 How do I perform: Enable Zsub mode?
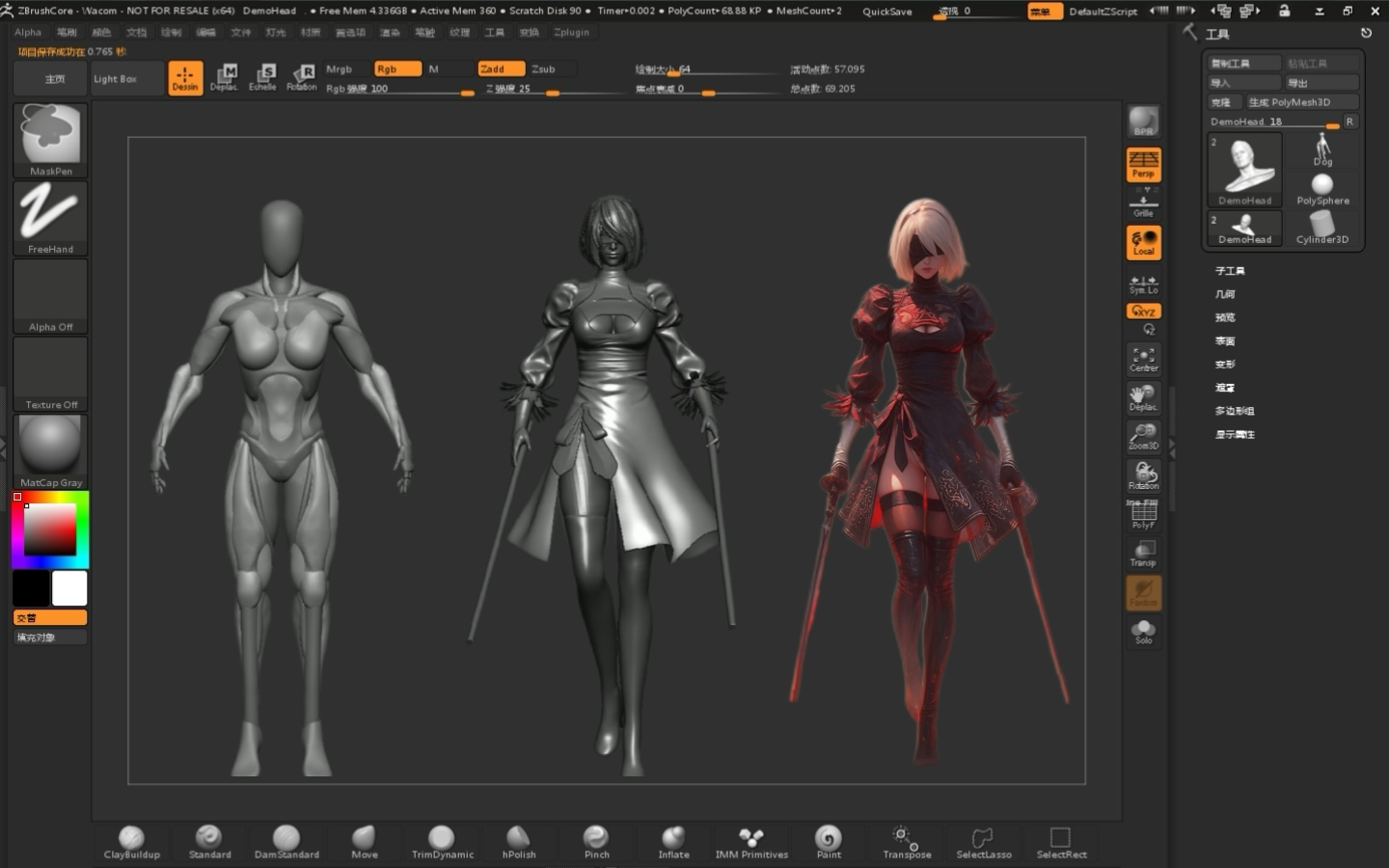551,68
